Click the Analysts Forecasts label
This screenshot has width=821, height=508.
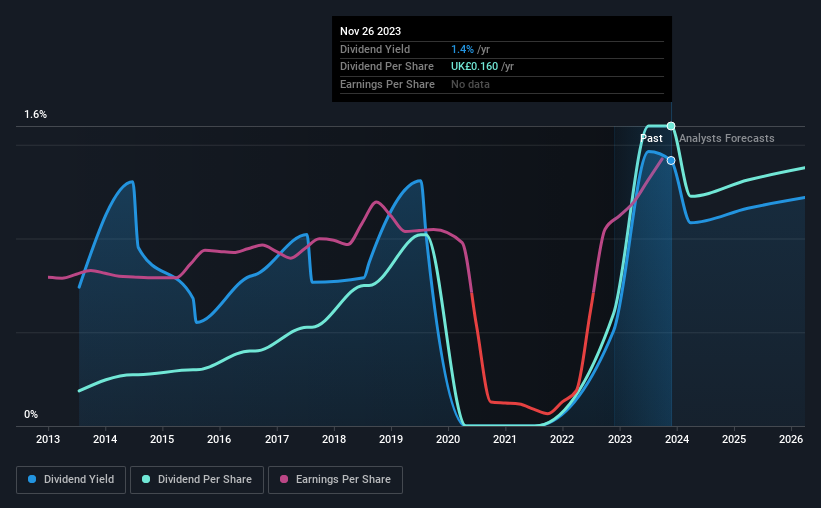coord(727,138)
